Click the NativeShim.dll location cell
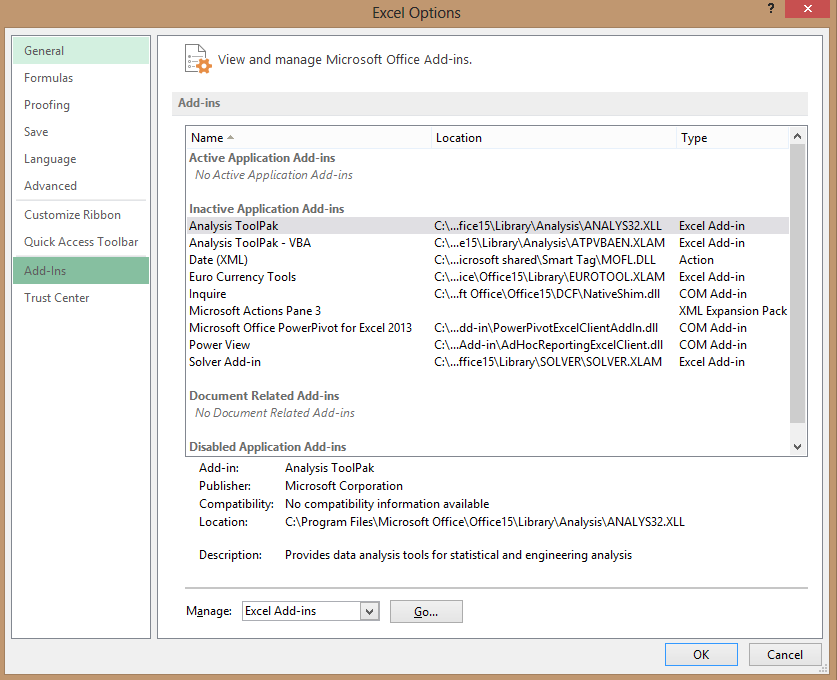This screenshot has width=837, height=680. click(x=547, y=294)
